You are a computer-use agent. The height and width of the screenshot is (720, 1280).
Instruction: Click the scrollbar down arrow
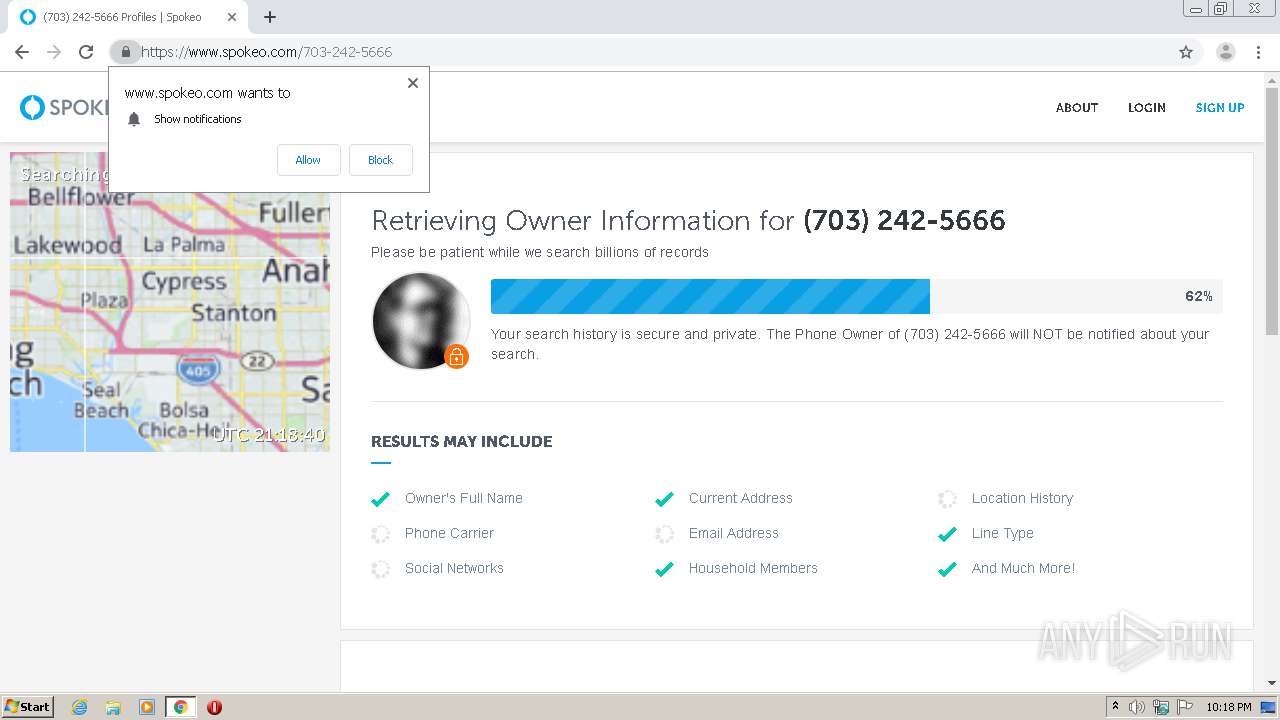1272,683
